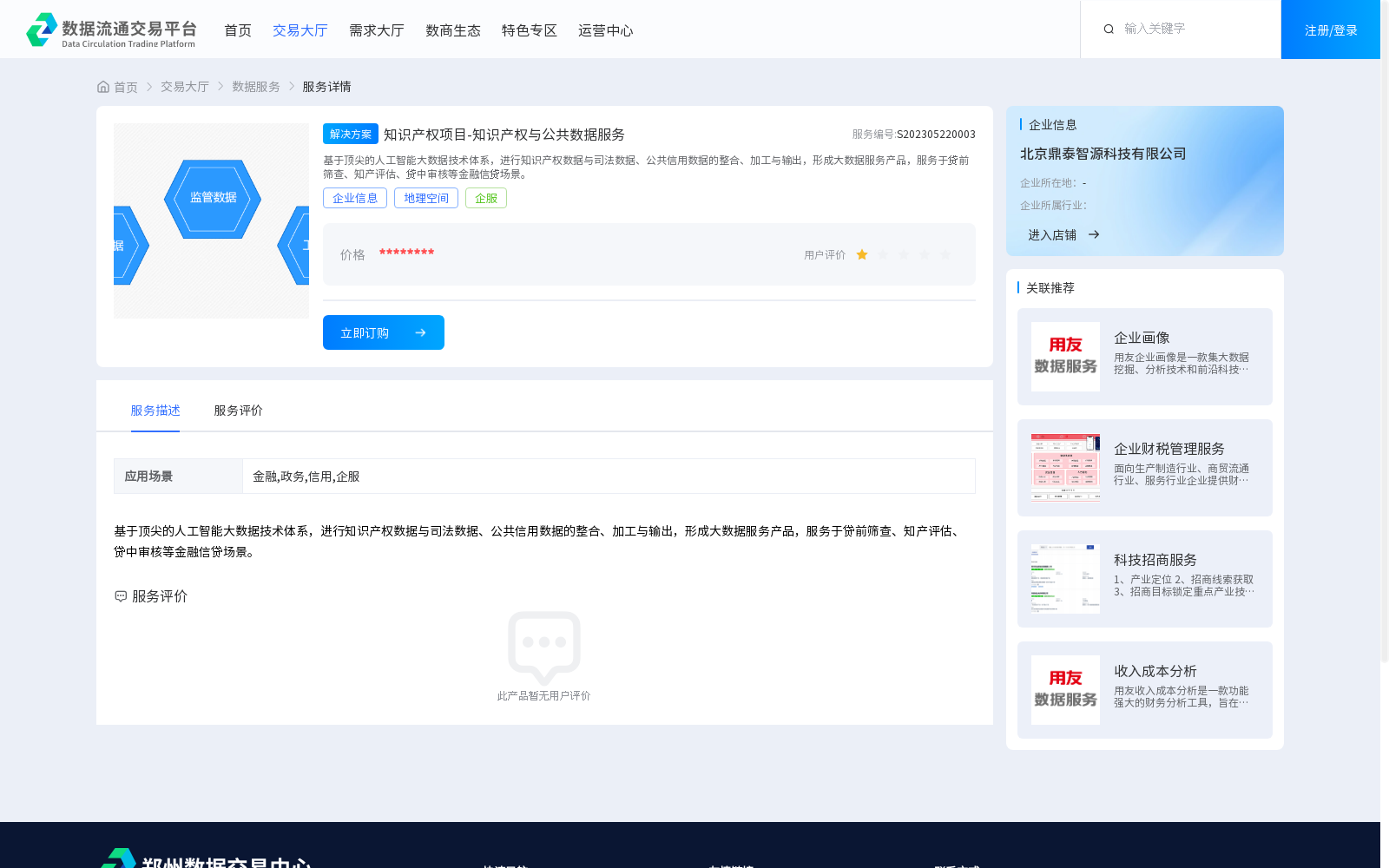This screenshot has width=1389, height=868.
Task: Click company name 北京鼎泰智源科技有限公司
Action: click(x=1103, y=154)
